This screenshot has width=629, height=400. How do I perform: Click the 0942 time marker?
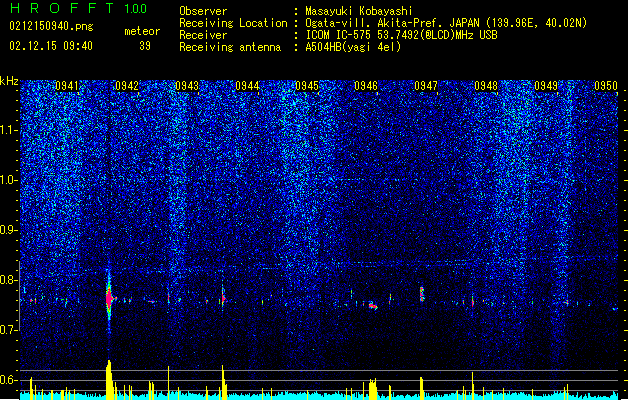[x=127, y=86]
